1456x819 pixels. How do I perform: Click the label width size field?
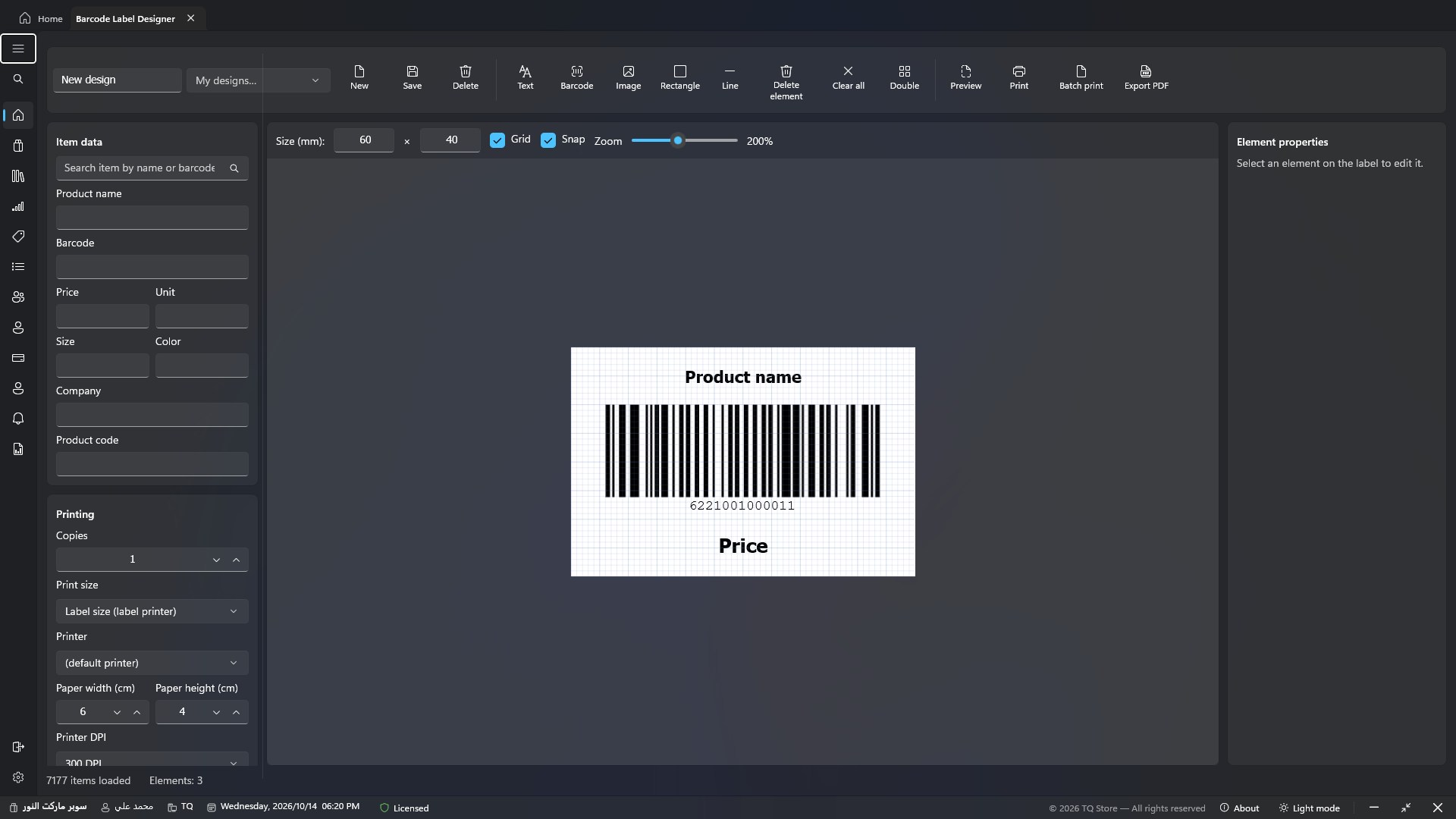[x=364, y=140]
